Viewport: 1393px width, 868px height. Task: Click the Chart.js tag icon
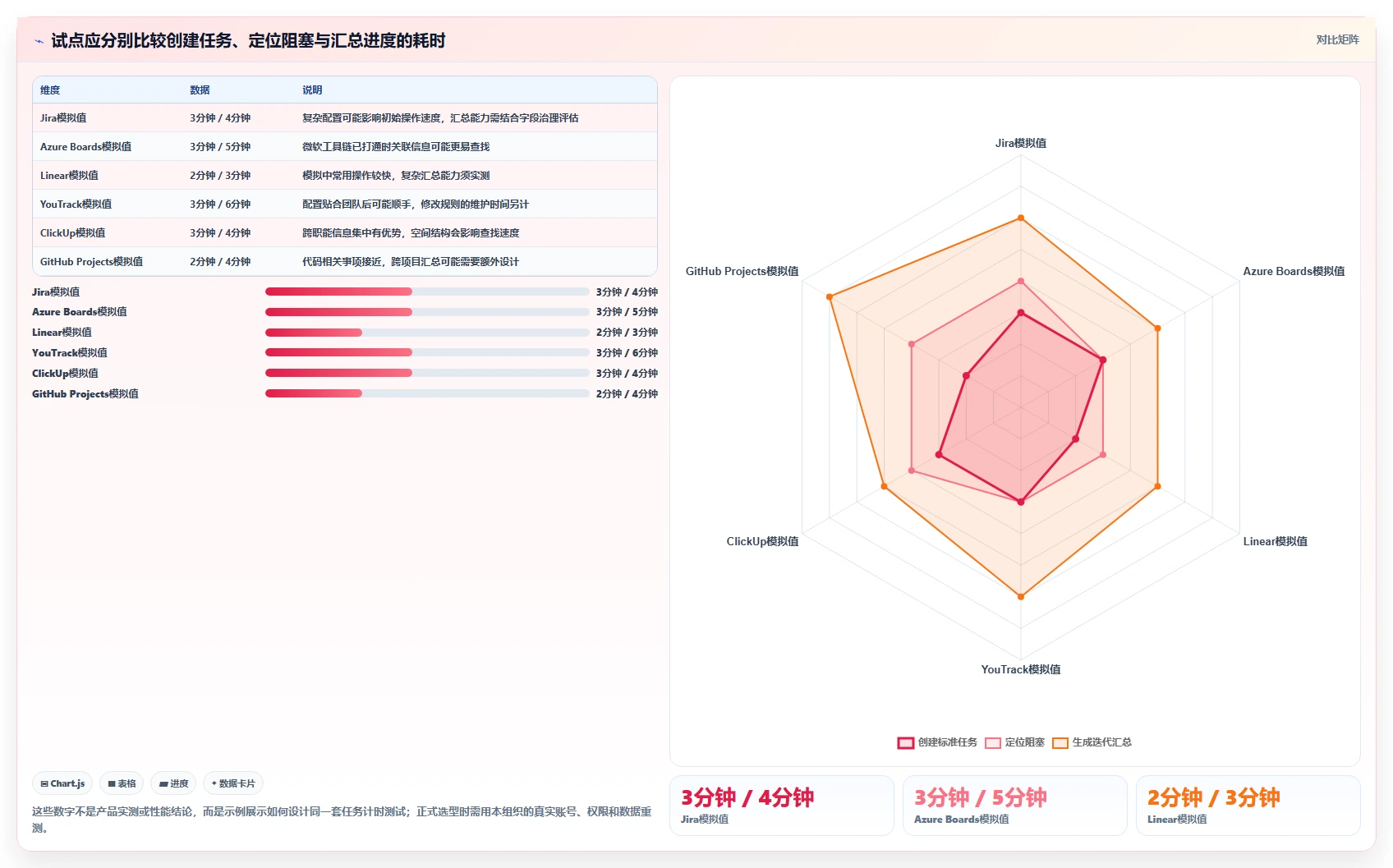click(44, 784)
